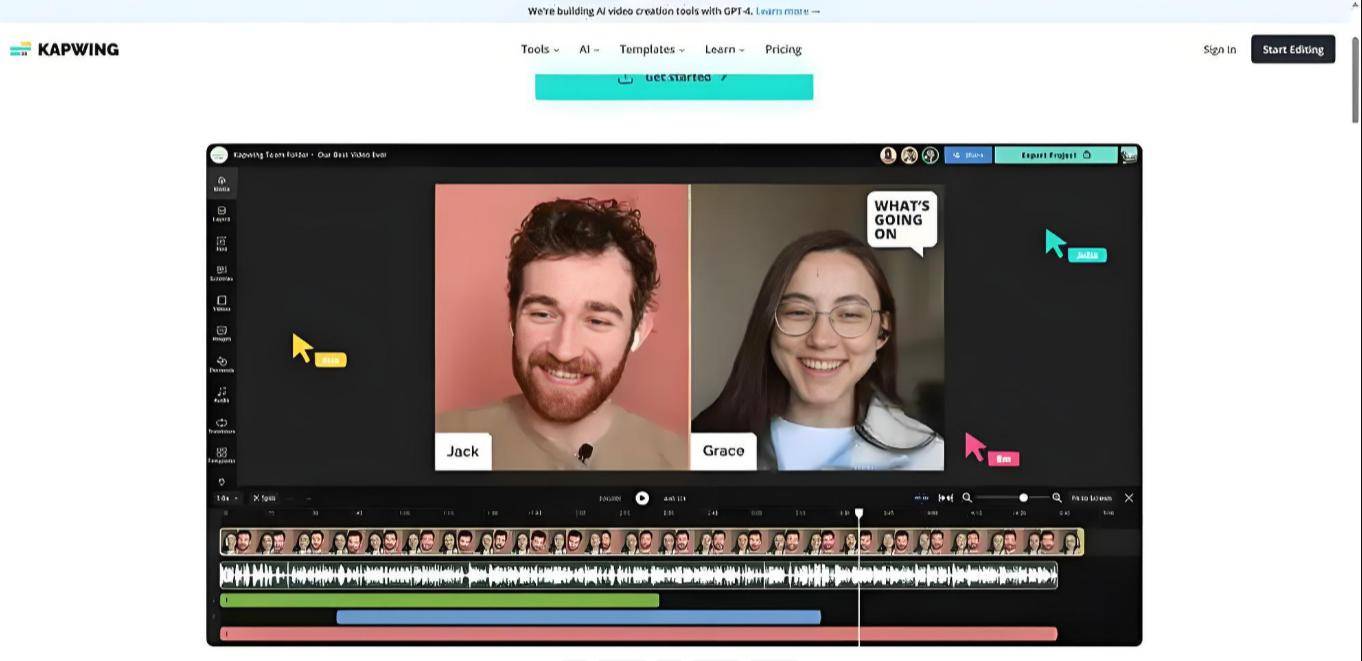Click the timeline zoom slider handle
The width and height of the screenshot is (1362, 661).
[1023, 498]
